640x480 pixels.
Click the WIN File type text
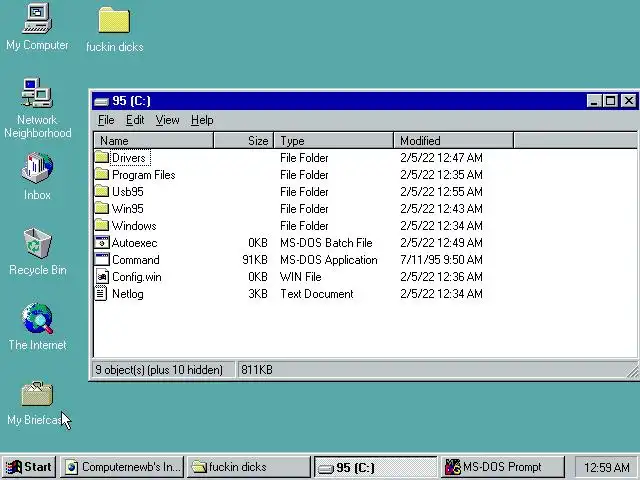tap(300, 277)
